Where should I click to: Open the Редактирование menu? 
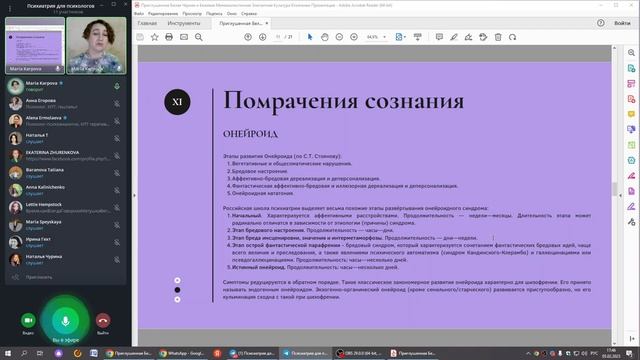pyautogui.click(x=163, y=13)
